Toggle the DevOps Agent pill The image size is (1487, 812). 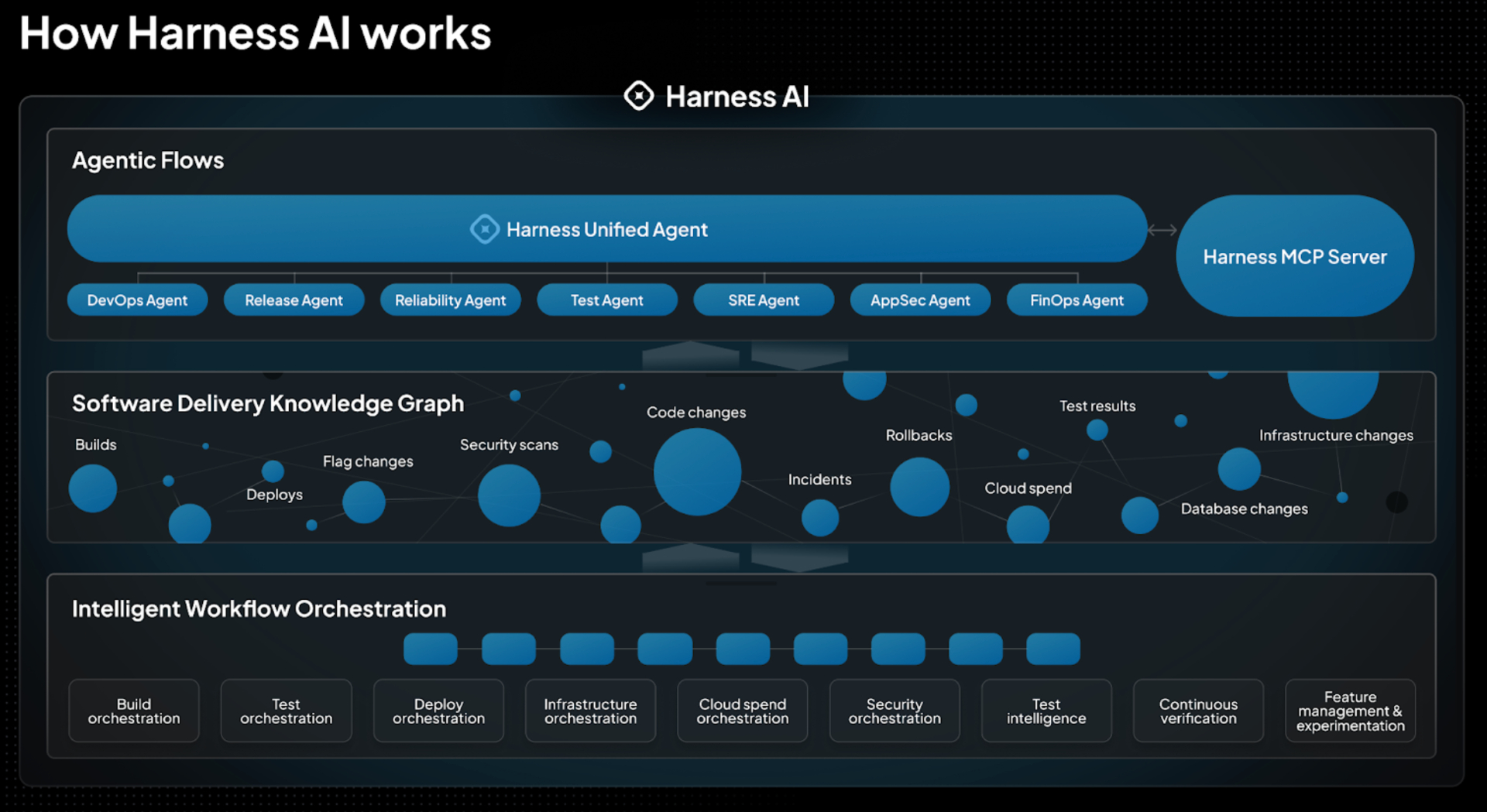point(138,300)
